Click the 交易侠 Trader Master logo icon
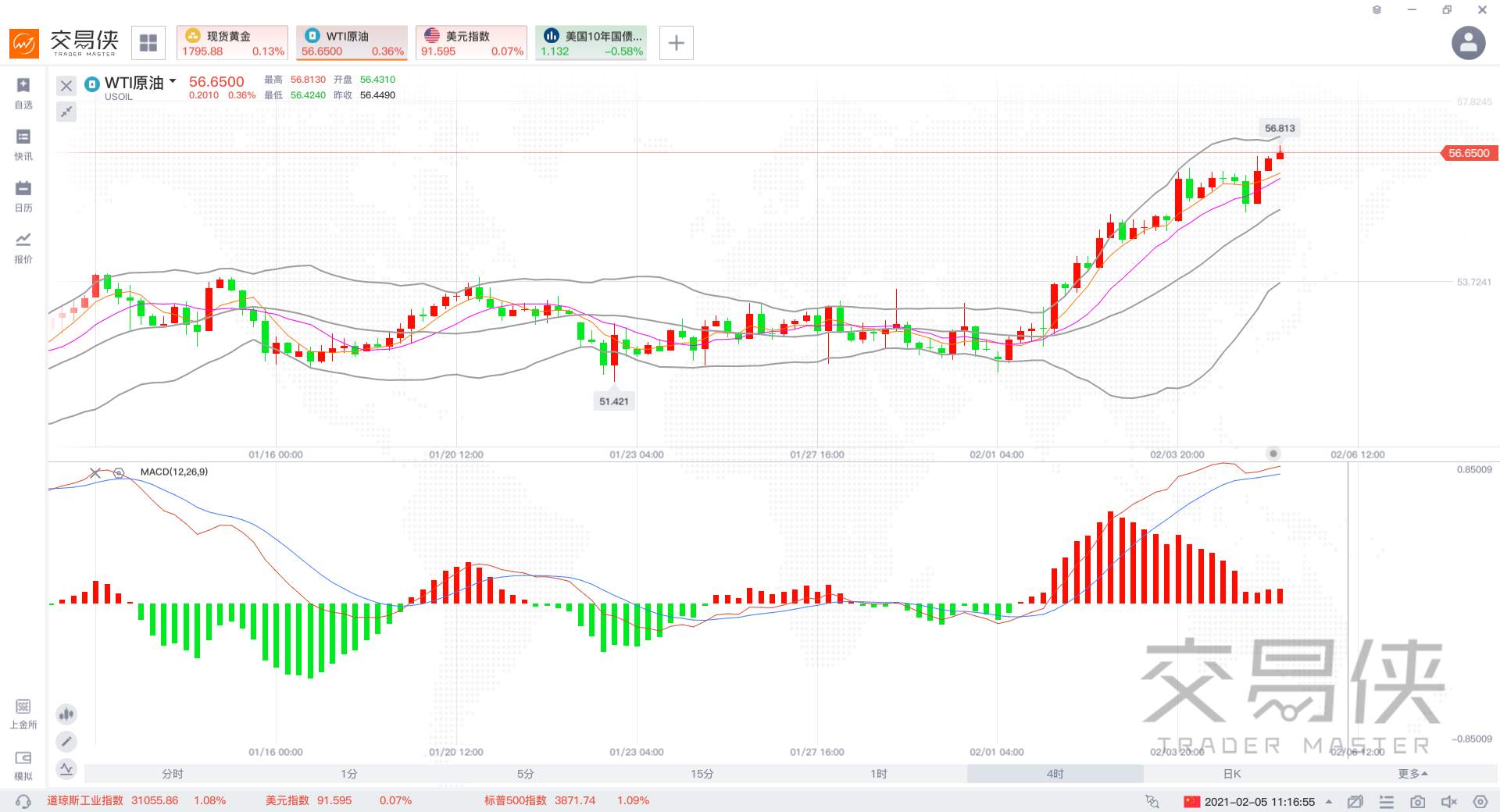This screenshot has width=1500, height=812. coord(24,43)
